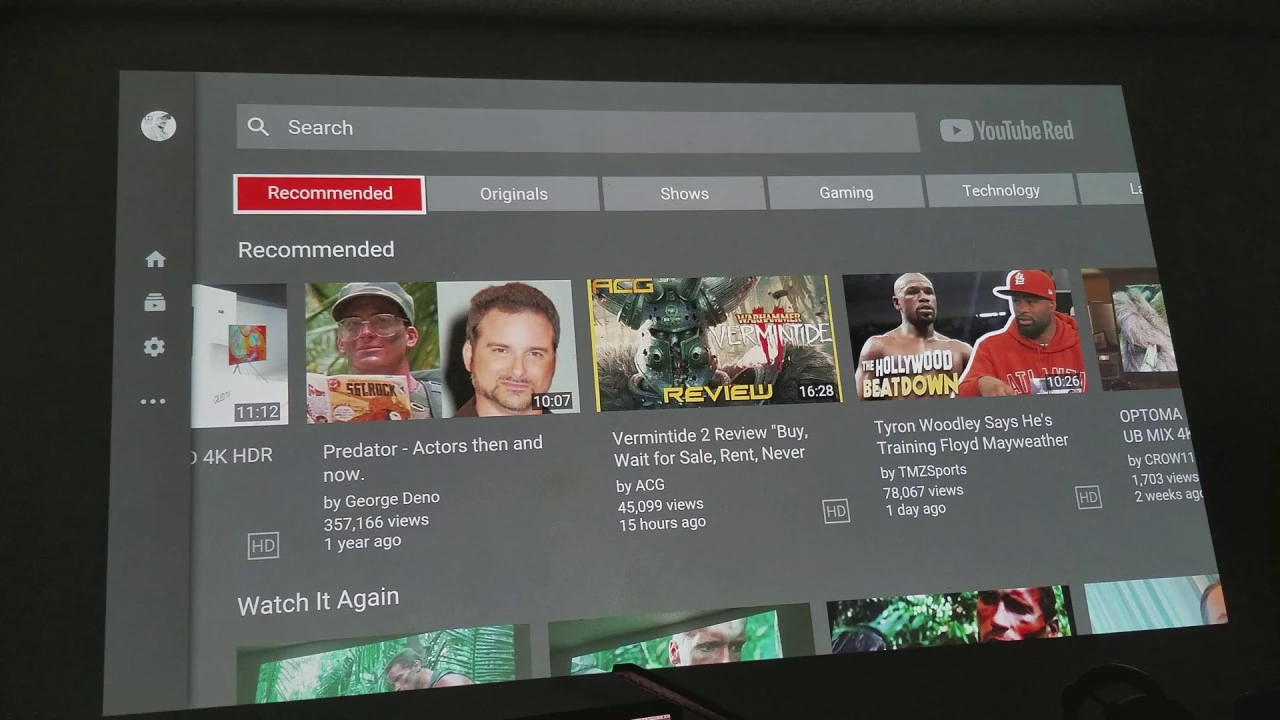
Task: Click the 'Watch It Again' heading
Action: click(318, 601)
